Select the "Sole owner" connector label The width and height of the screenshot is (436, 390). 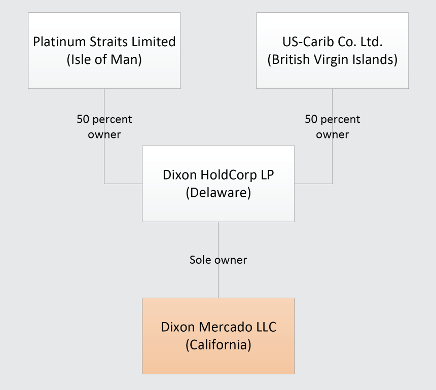pyautogui.click(x=218, y=260)
